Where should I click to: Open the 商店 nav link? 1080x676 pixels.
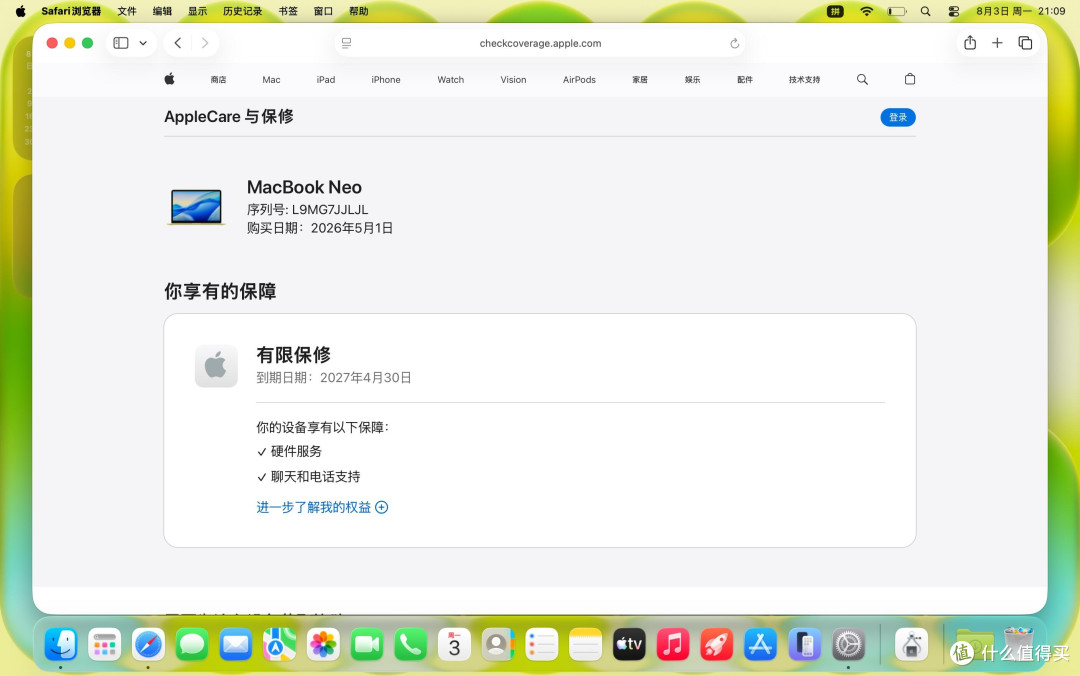[218, 80]
